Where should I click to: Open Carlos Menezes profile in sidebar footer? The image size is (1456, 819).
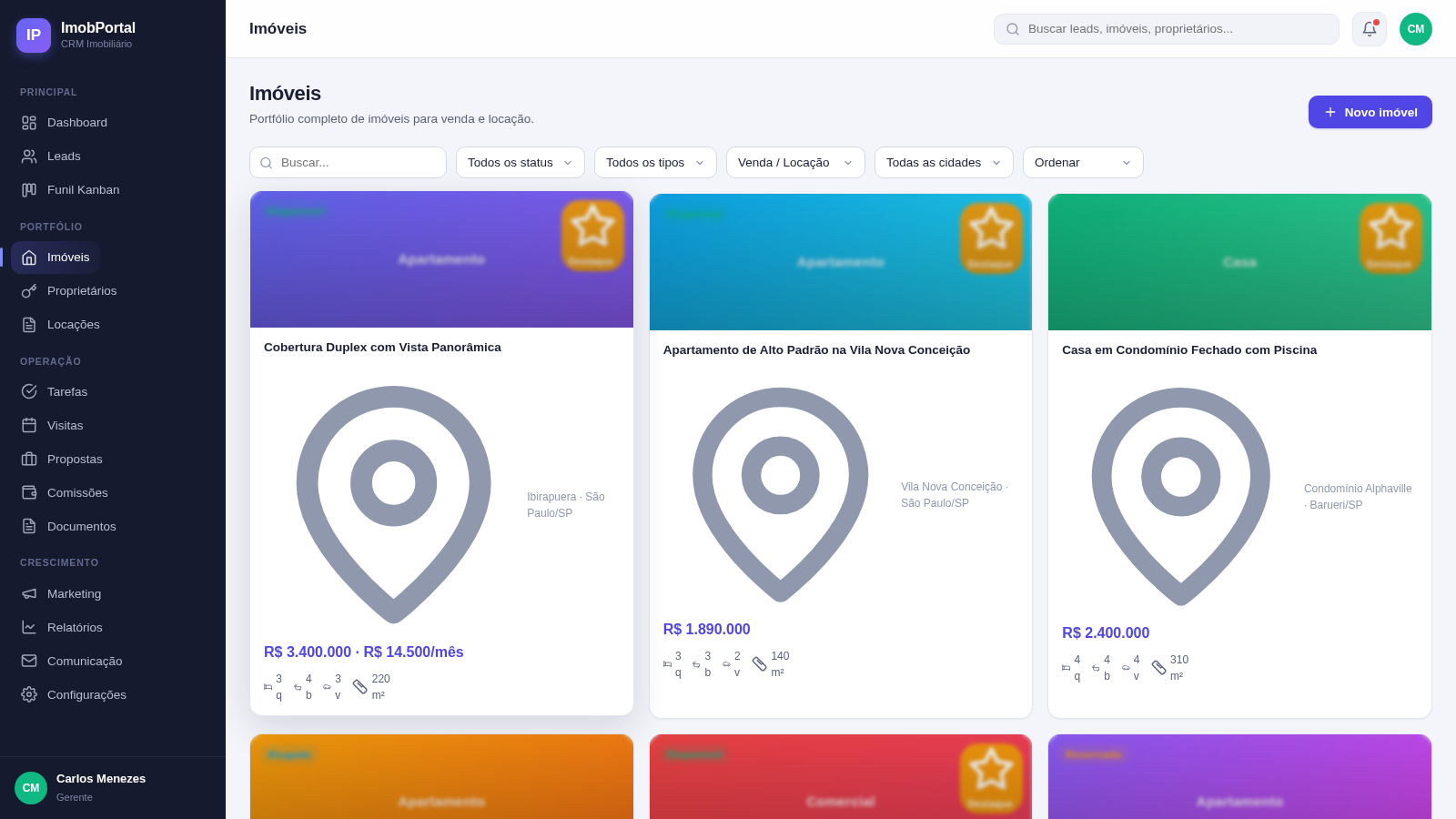pyautogui.click(x=113, y=788)
